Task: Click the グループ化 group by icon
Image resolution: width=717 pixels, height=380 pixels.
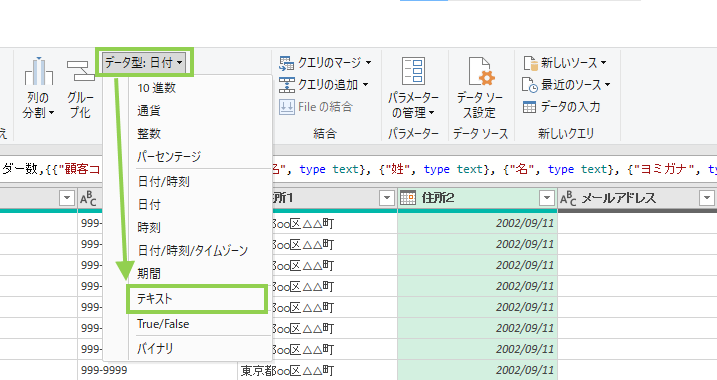Action: (x=80, y=87)
